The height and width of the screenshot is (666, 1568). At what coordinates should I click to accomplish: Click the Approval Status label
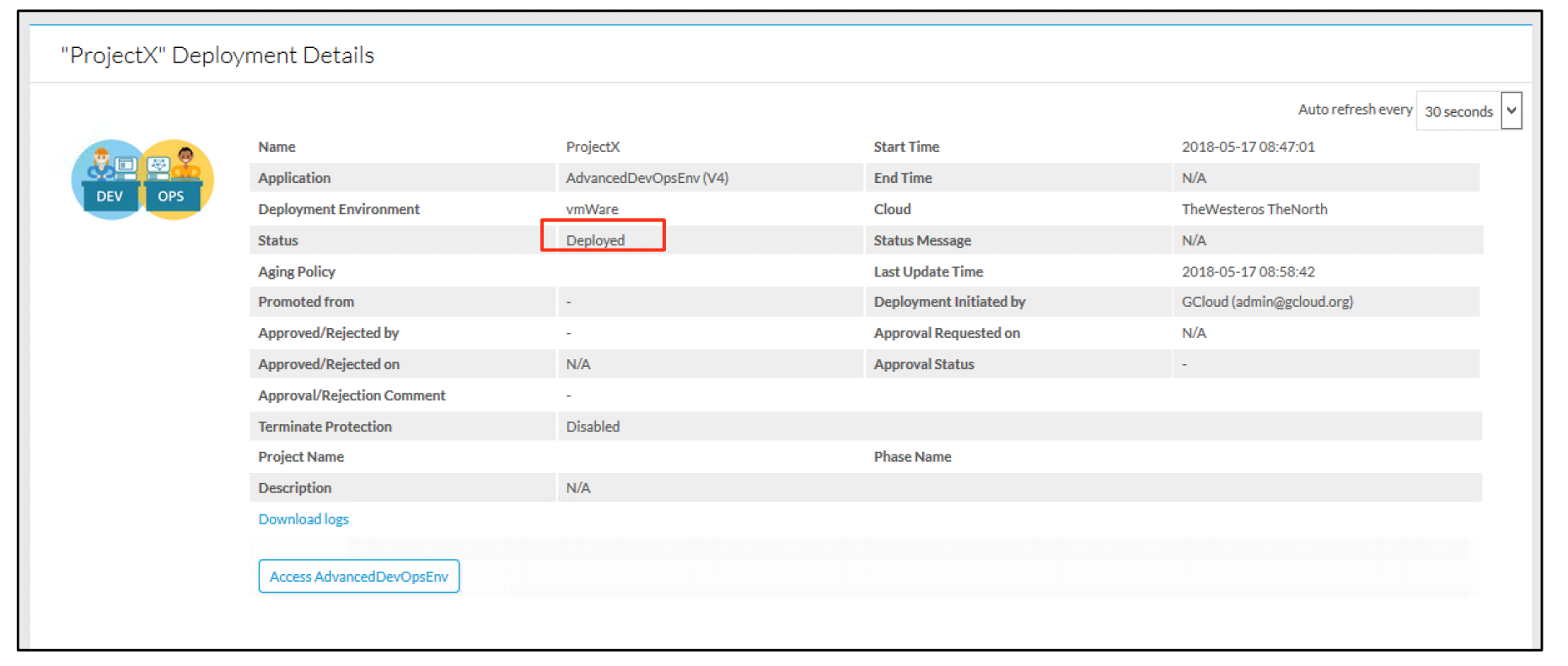923,364
